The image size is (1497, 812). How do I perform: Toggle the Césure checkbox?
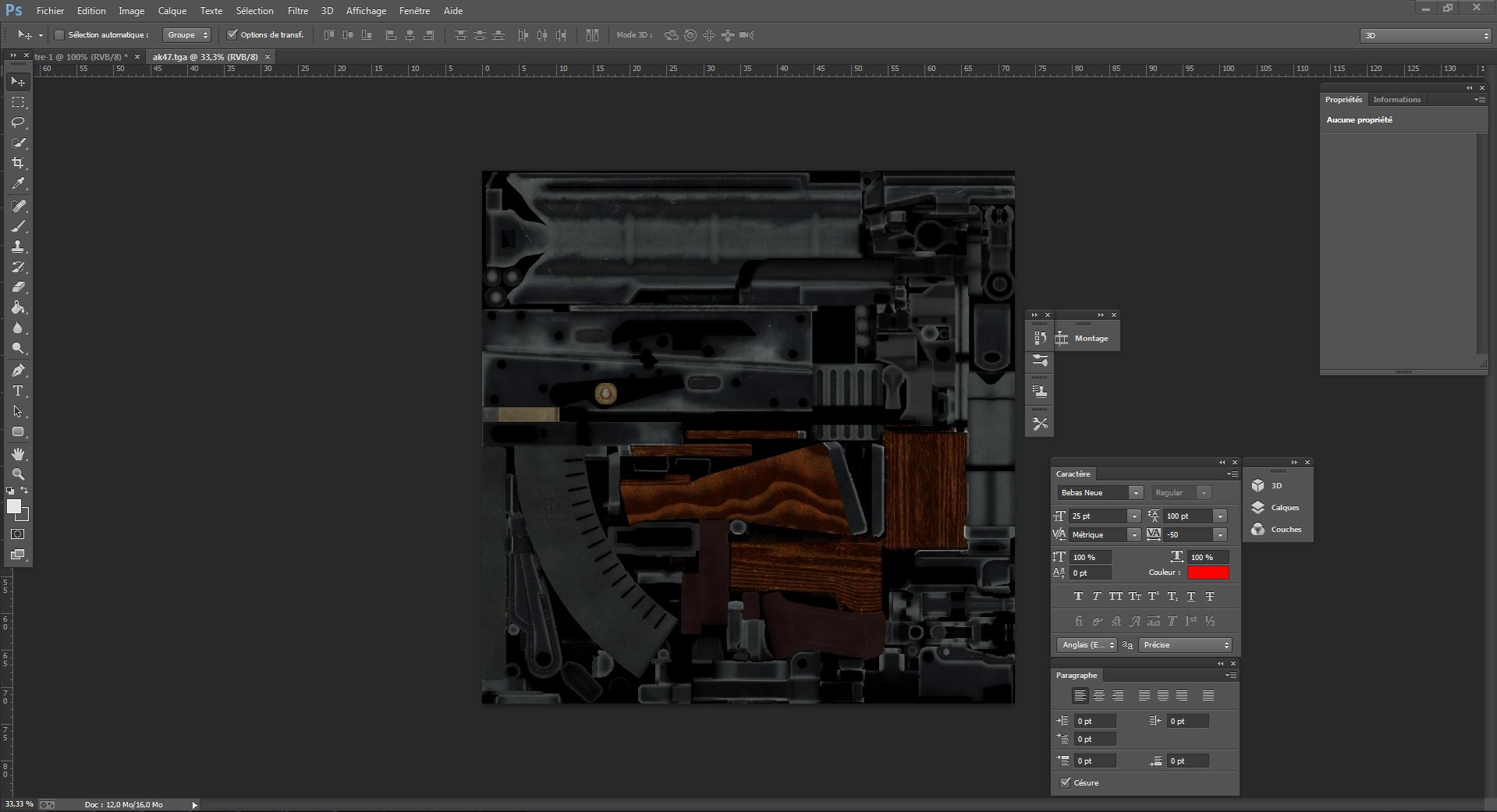click(1065, 782)
